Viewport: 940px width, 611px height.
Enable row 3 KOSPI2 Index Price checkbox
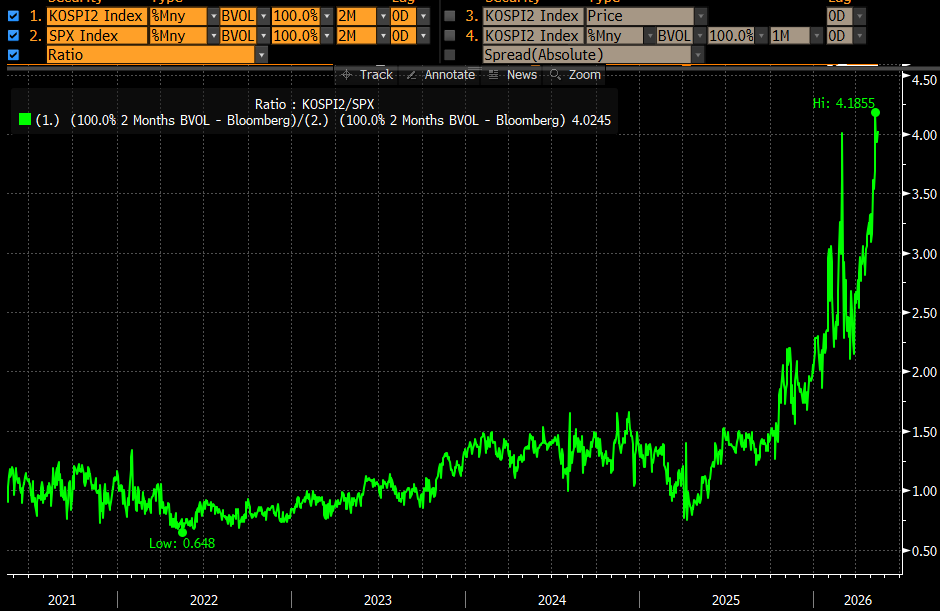[x=450, y=16]
